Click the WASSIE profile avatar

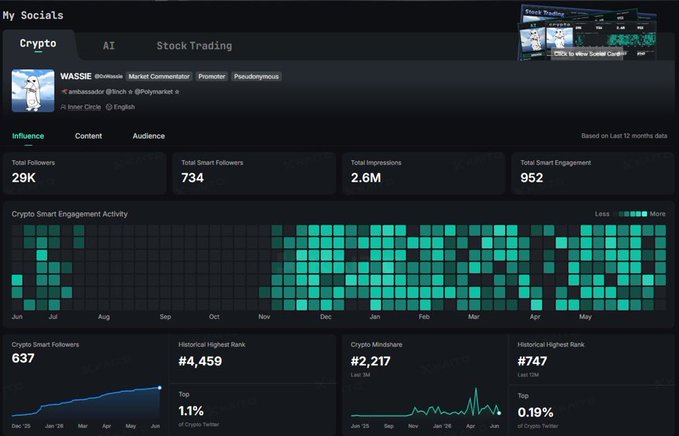[x=33, y=90]
